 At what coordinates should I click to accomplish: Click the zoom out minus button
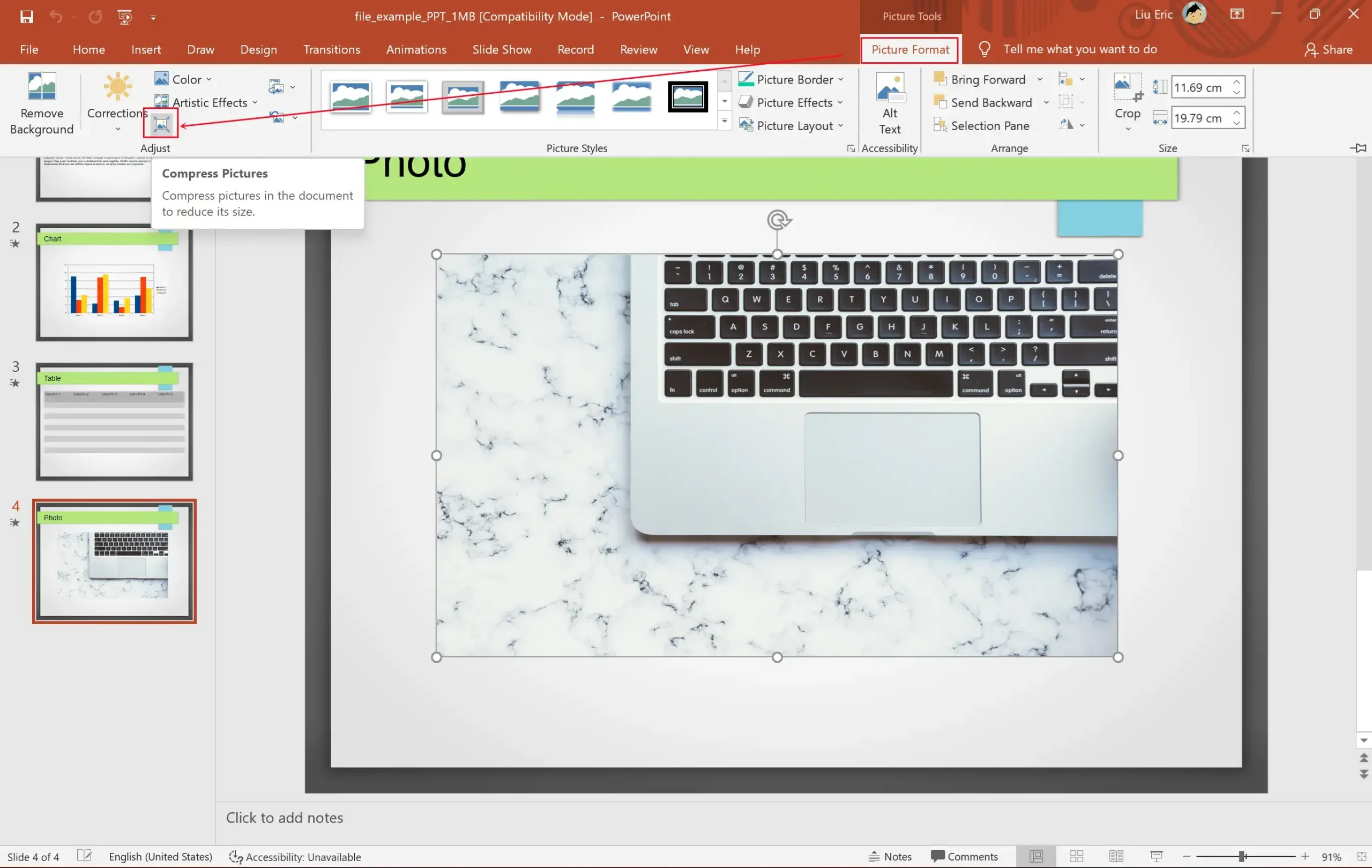(1186, 856)
